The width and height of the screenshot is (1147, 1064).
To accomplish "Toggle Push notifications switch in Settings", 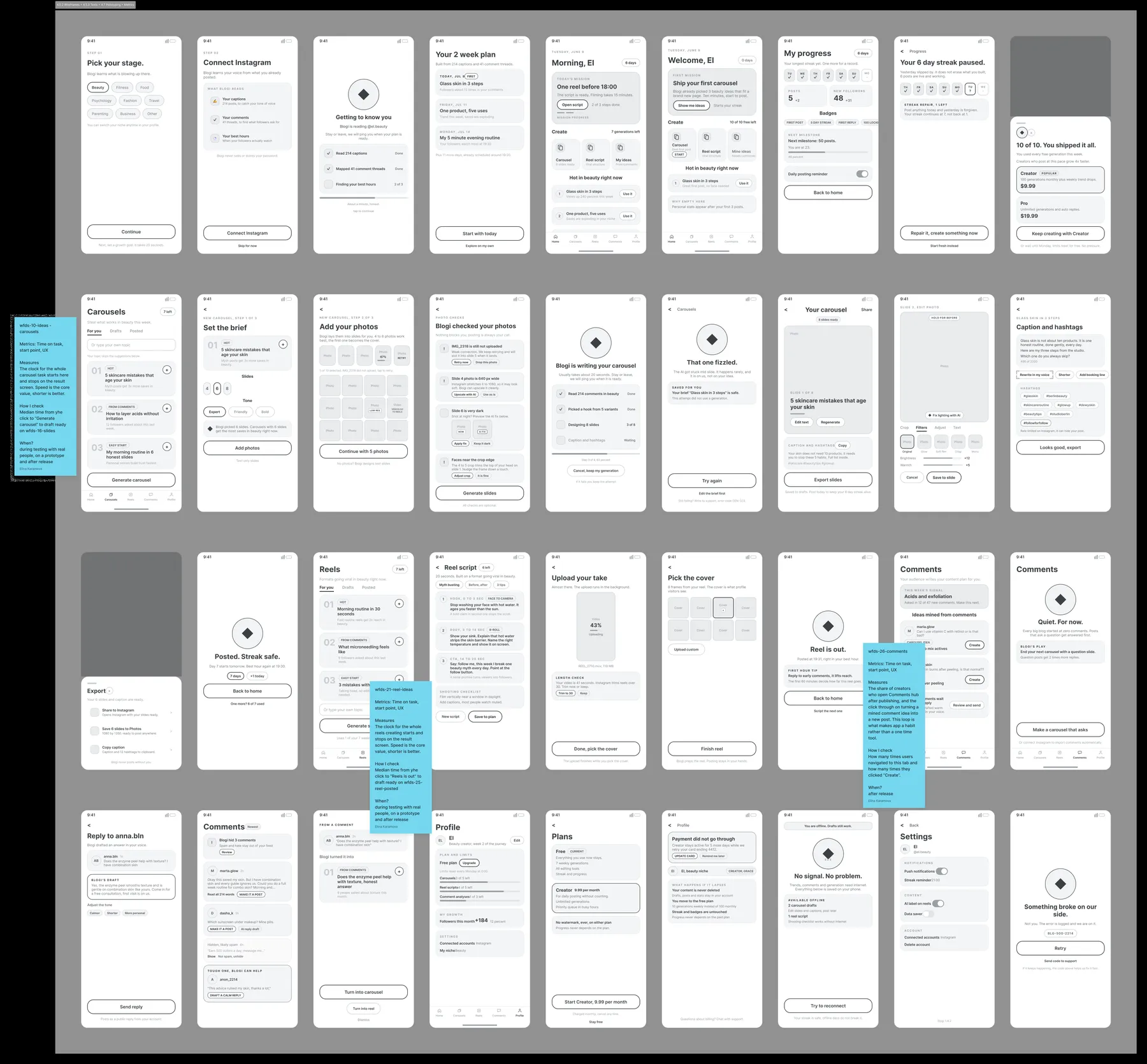I will 942,871.
